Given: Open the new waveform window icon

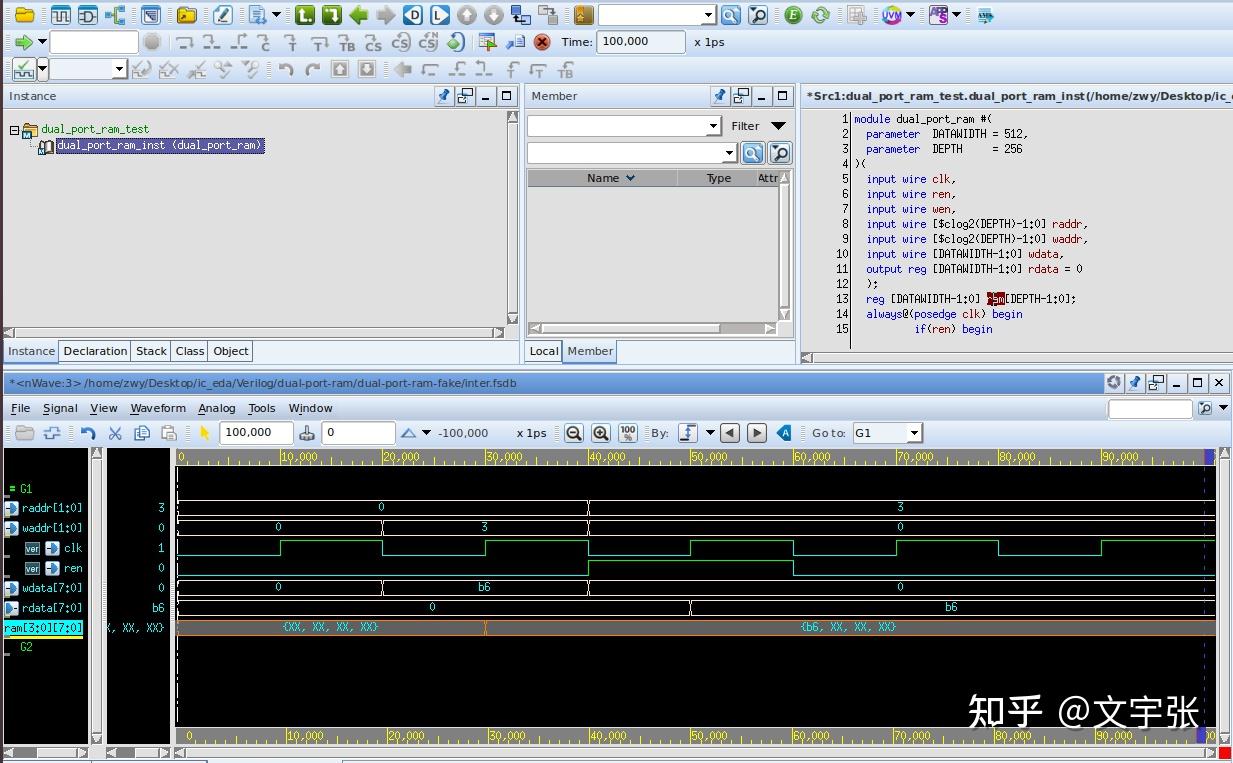Looking at the screenshot, I should pos(61,15).
